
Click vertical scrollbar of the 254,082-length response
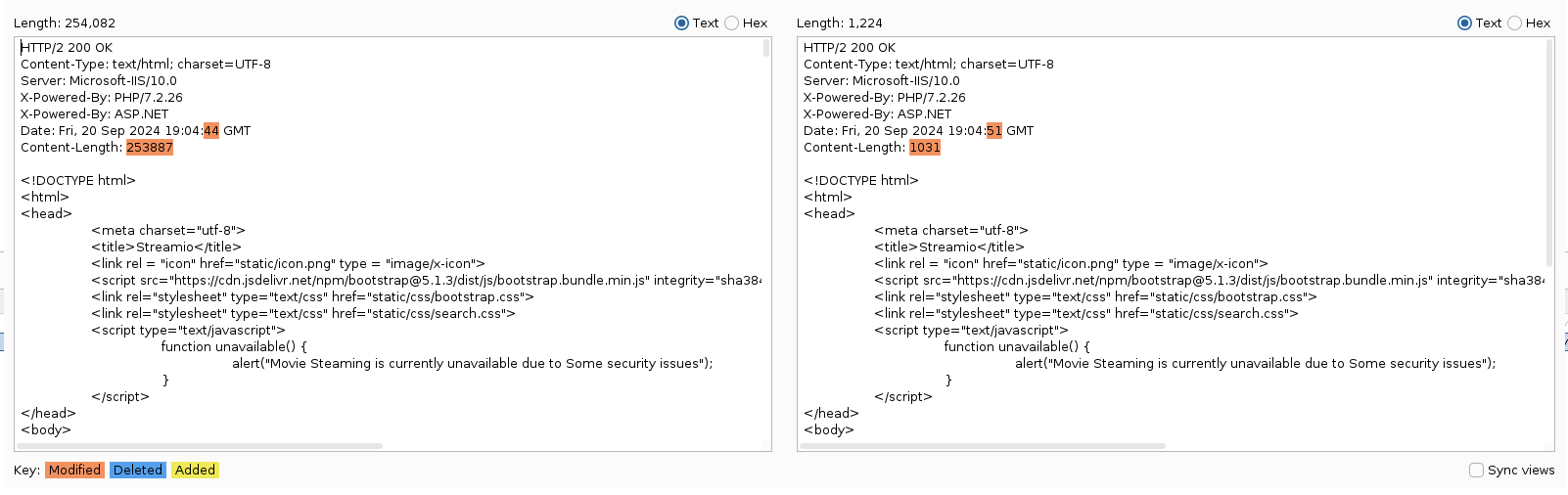(766, 49)
